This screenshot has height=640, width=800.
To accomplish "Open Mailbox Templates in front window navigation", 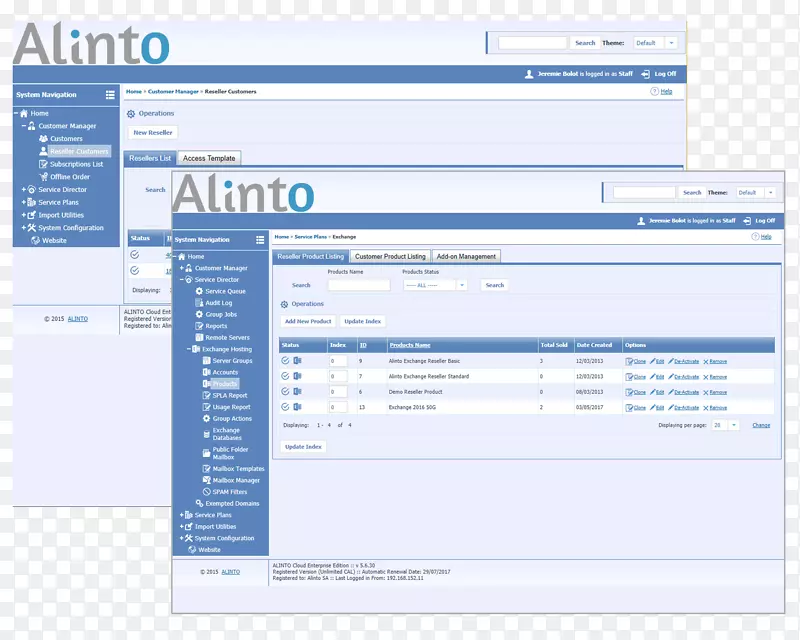I will 238,469.
